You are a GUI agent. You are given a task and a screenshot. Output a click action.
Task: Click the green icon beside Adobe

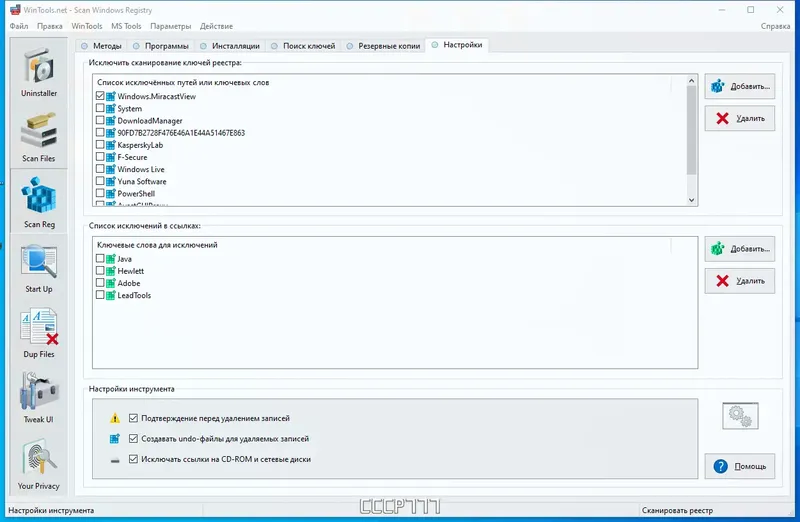pyautogui.click(x=111, y=283)
